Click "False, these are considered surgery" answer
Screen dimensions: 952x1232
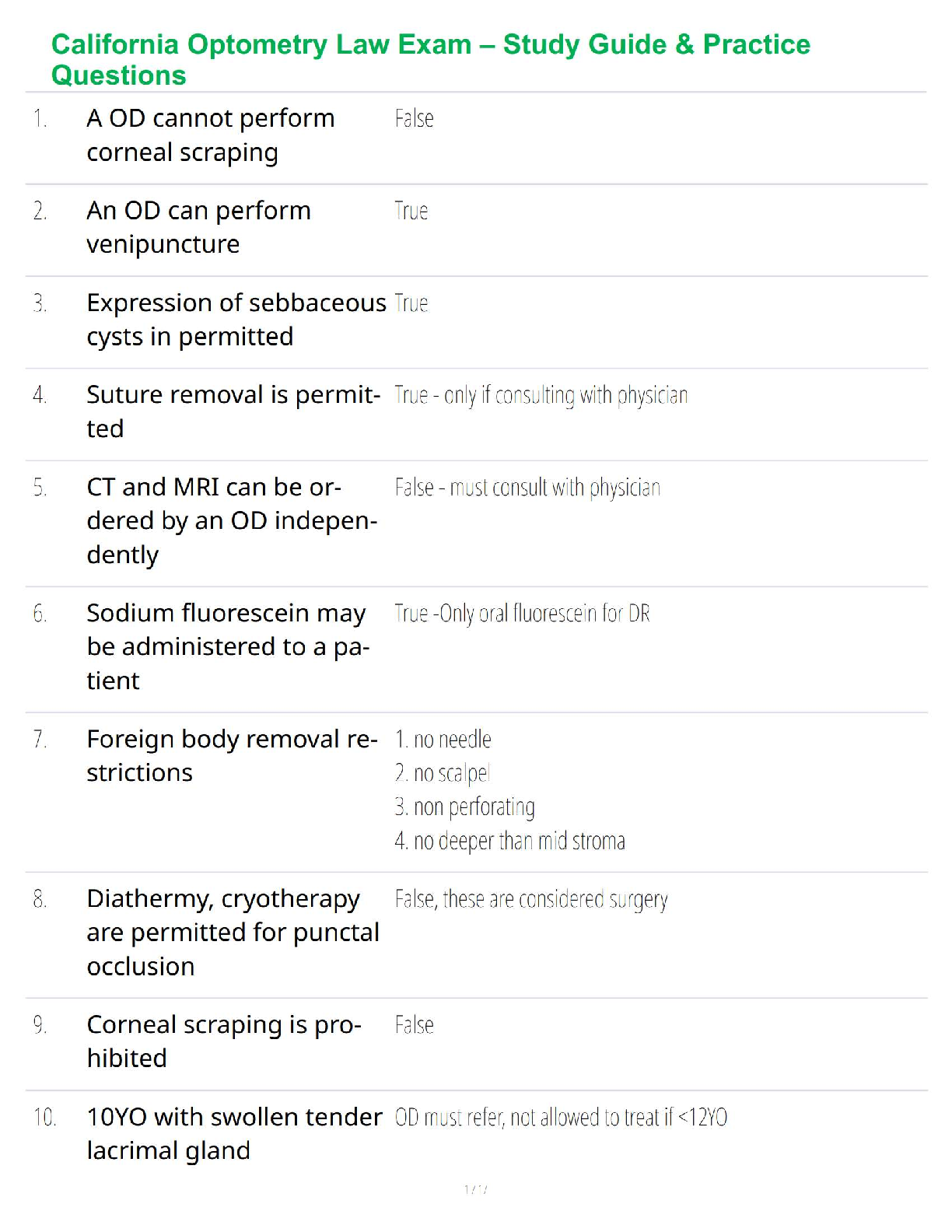click(x=530, y=900)
